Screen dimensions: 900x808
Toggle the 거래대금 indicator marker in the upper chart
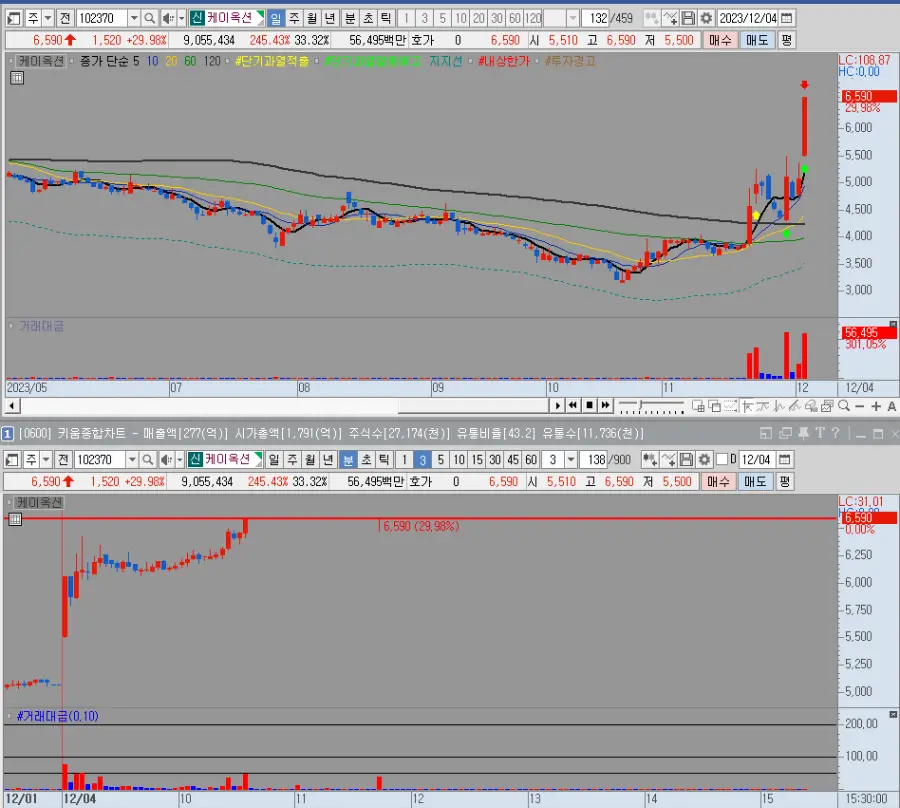tap(11, 326)
